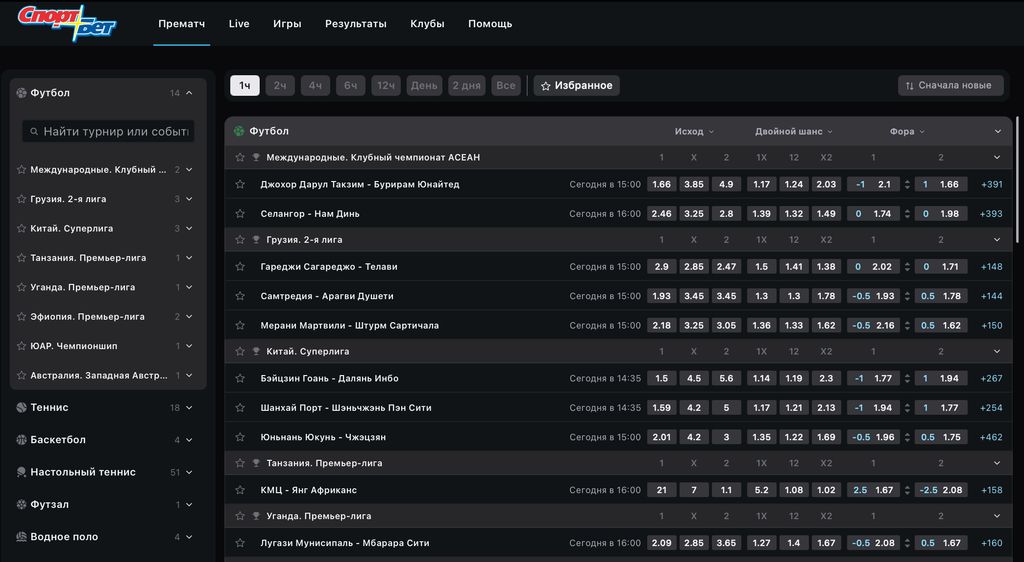Screen dimensions: 1024x562
Task: Favorite the Гареджи Сагареджо - Телави match
Action: (240, 266)
